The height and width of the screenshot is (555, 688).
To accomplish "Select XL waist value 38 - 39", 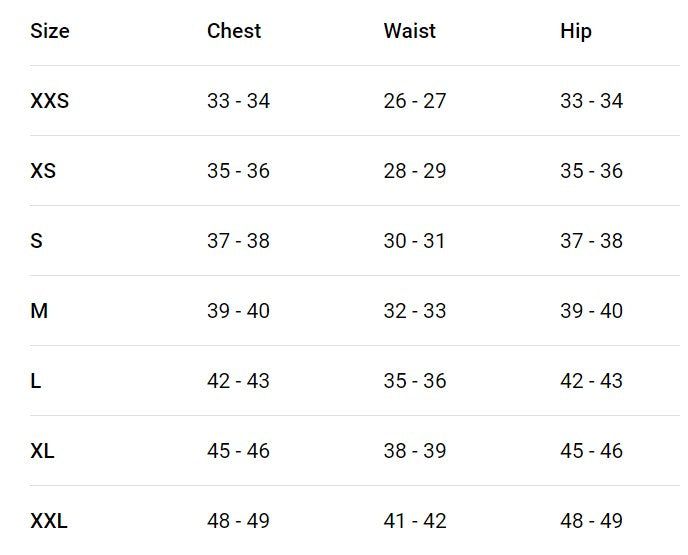I will point(415,451).
